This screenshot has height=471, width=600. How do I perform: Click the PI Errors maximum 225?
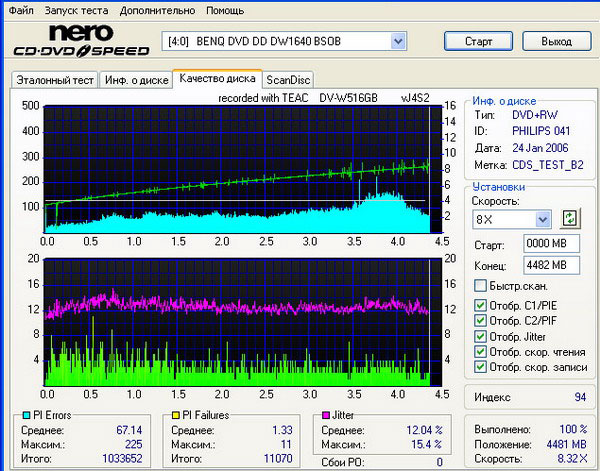pyautogui.click(x=134, y=444)
